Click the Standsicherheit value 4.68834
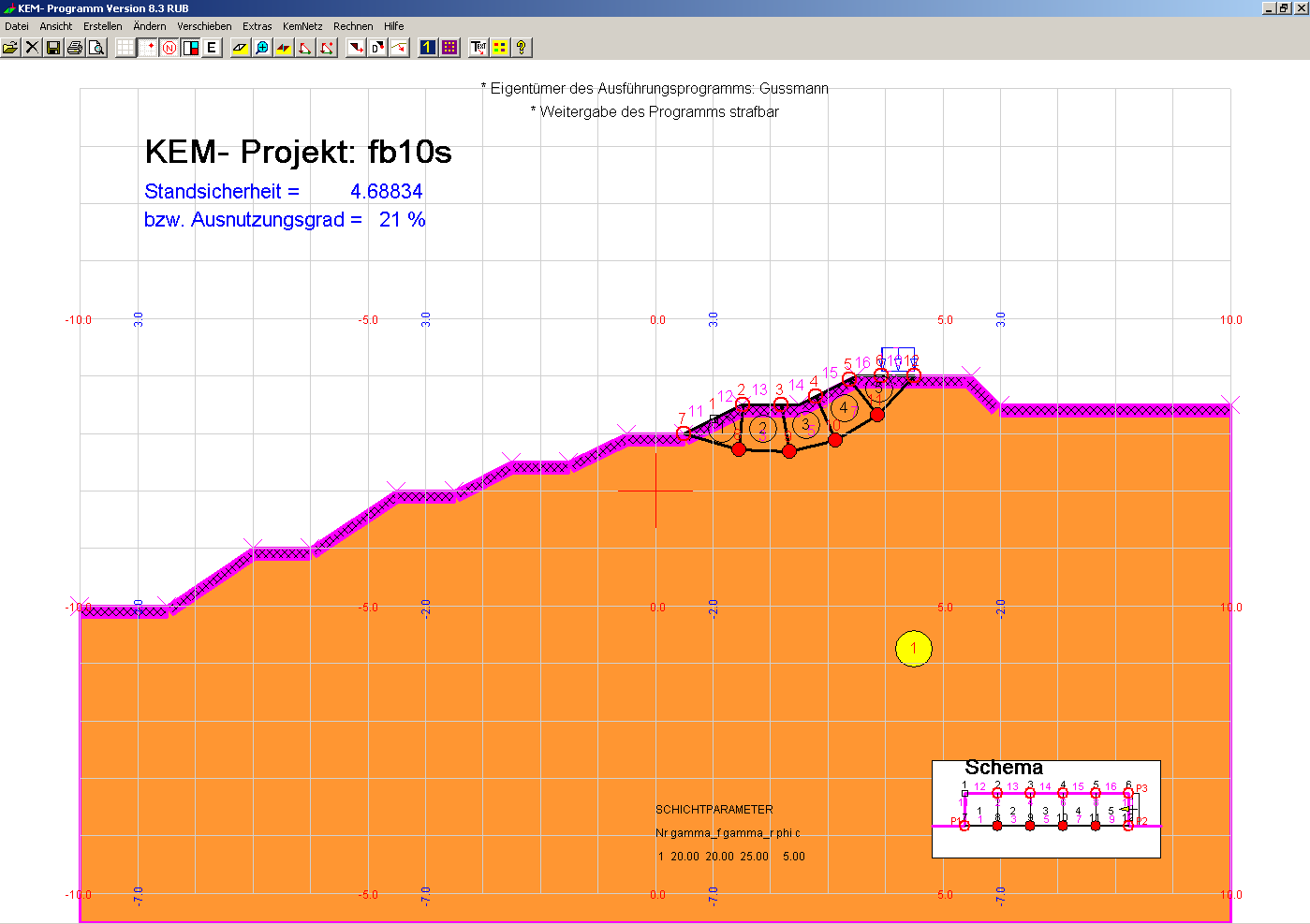The height and width of the screenshot is (924, 1310). point(387,191)
